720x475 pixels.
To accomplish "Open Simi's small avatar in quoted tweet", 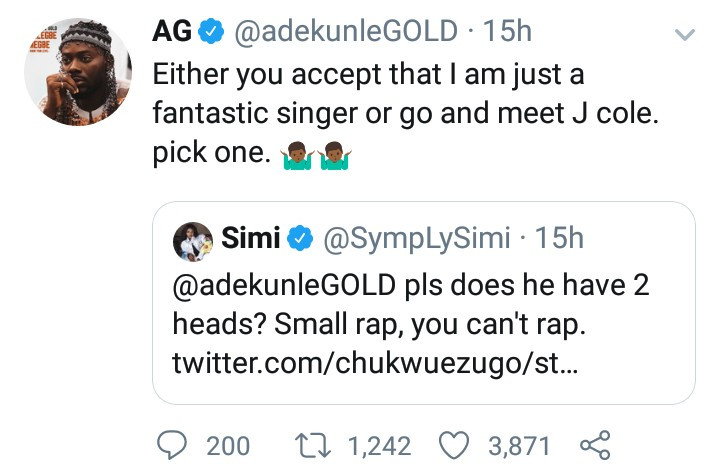I will (194, 241).
